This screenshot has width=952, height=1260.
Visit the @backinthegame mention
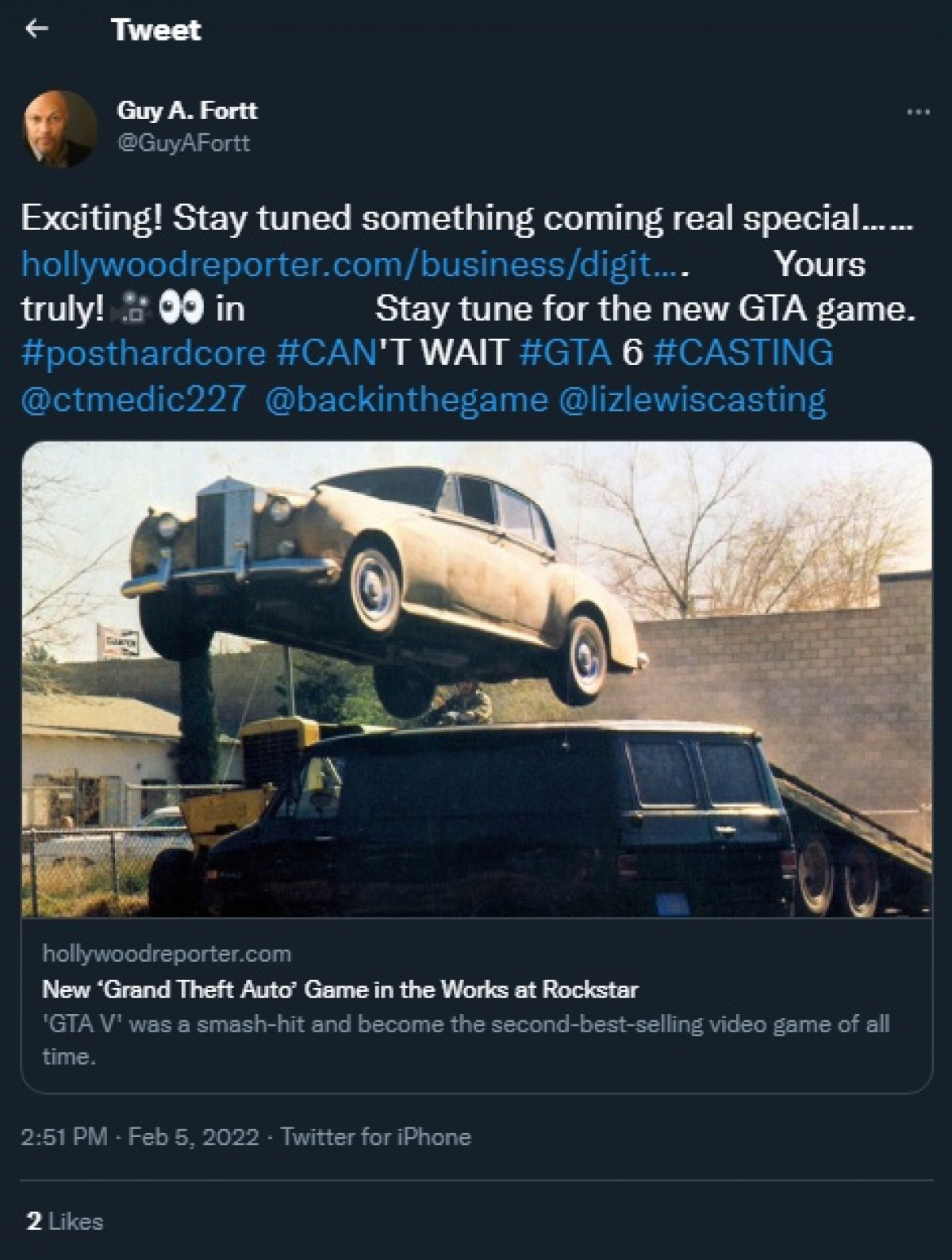tap(405, 398)
